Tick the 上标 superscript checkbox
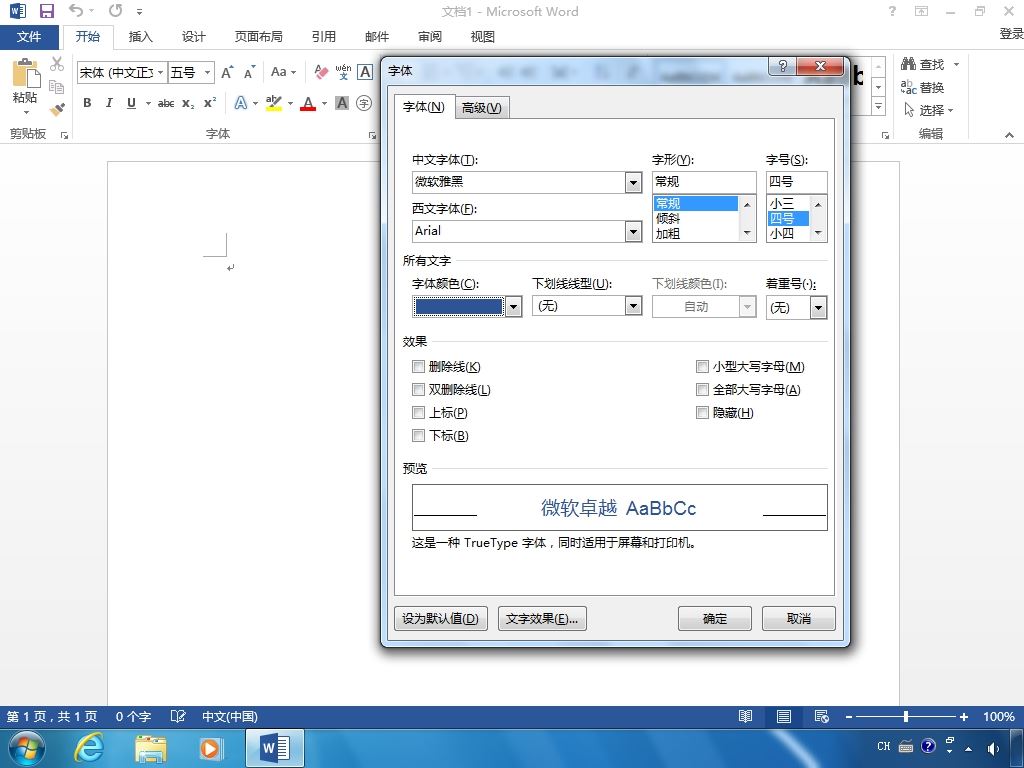This screenshot has height=768, width=1024. [x=419, y=412]
